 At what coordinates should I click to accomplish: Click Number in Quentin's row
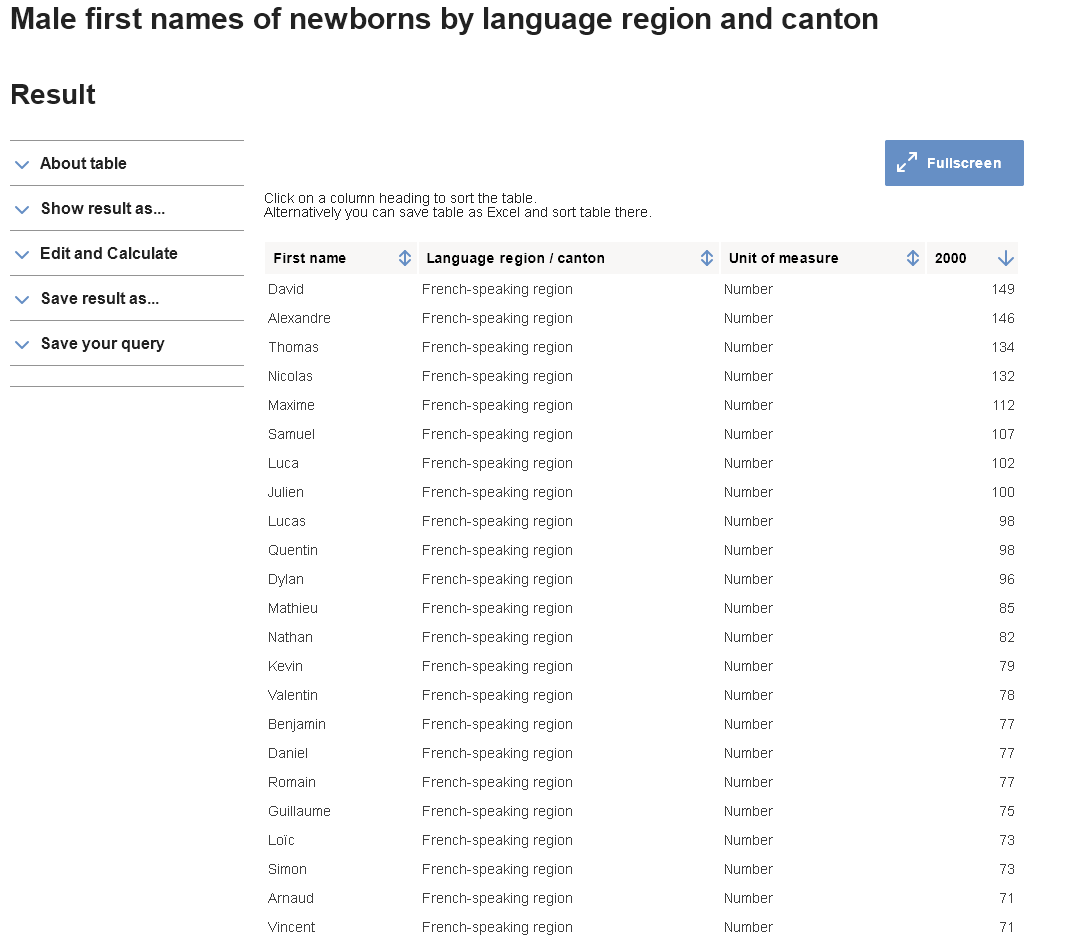tap(748, 550)
